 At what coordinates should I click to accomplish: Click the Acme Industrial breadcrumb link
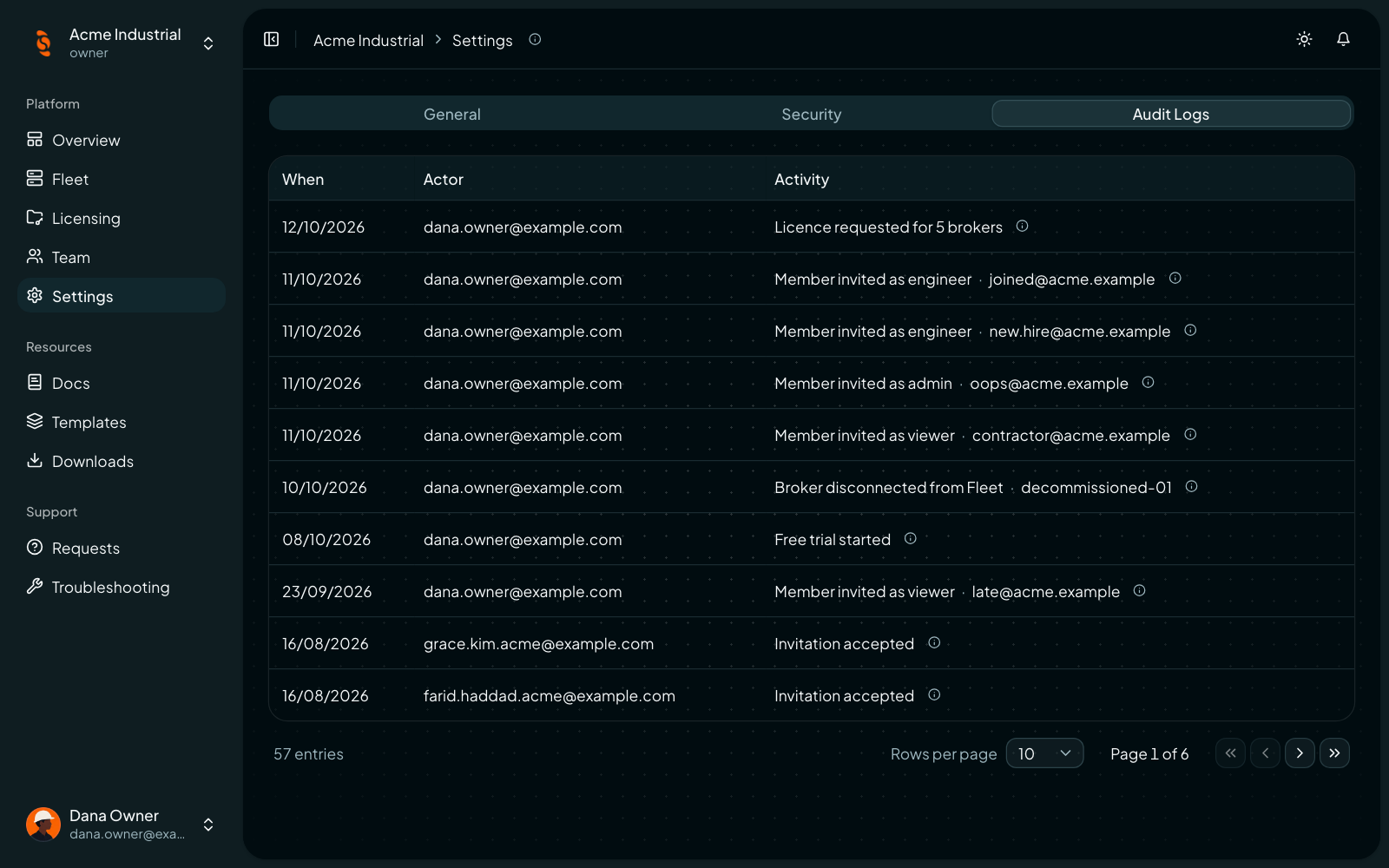click(x=368, y=40)
